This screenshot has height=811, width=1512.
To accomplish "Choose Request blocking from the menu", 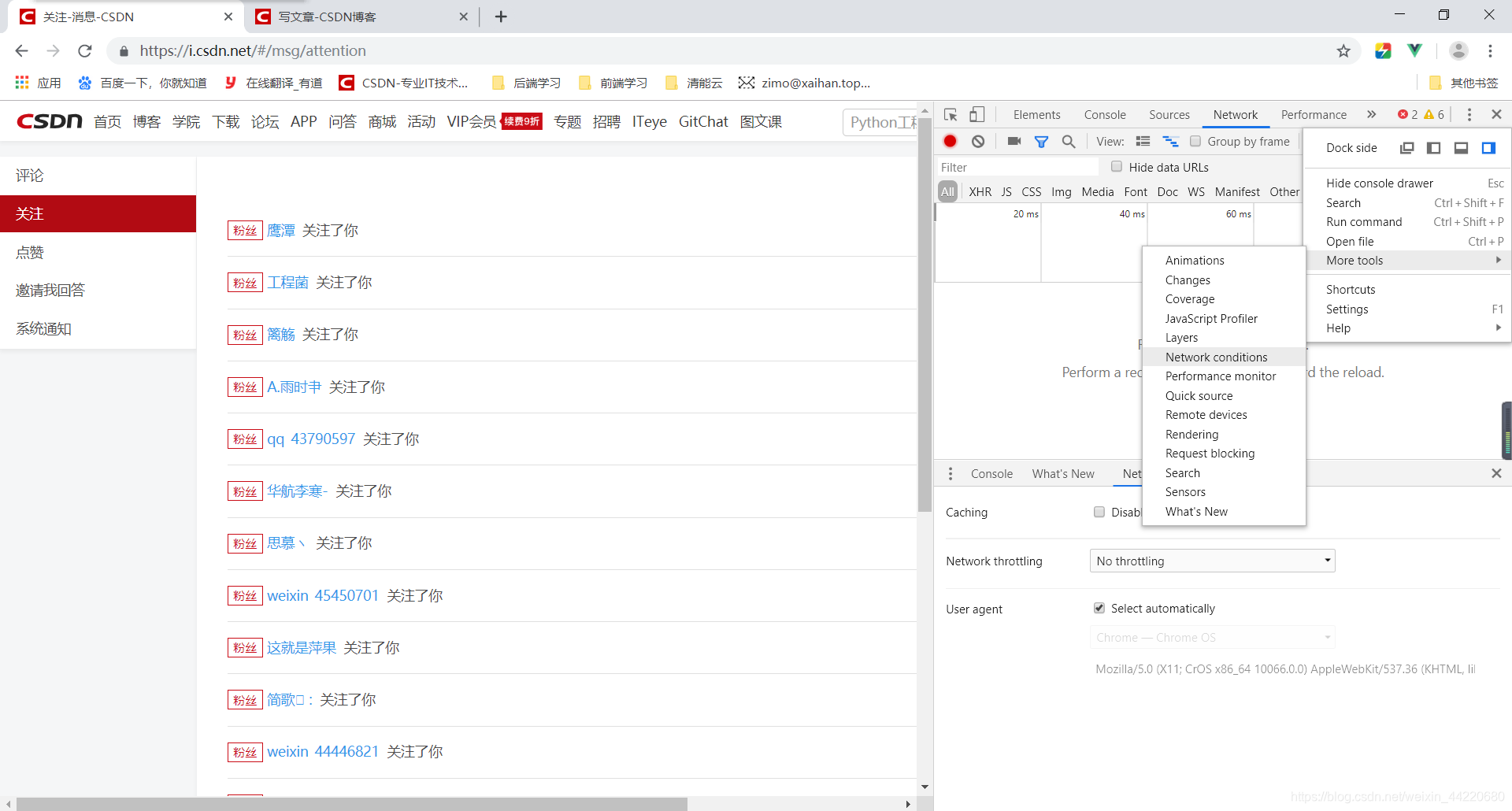I will (1224, 454).
